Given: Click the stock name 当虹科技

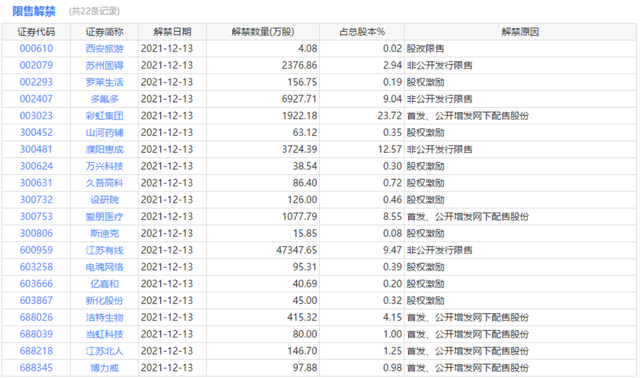Looking at the screenshot, I should (x=104, y=334).
